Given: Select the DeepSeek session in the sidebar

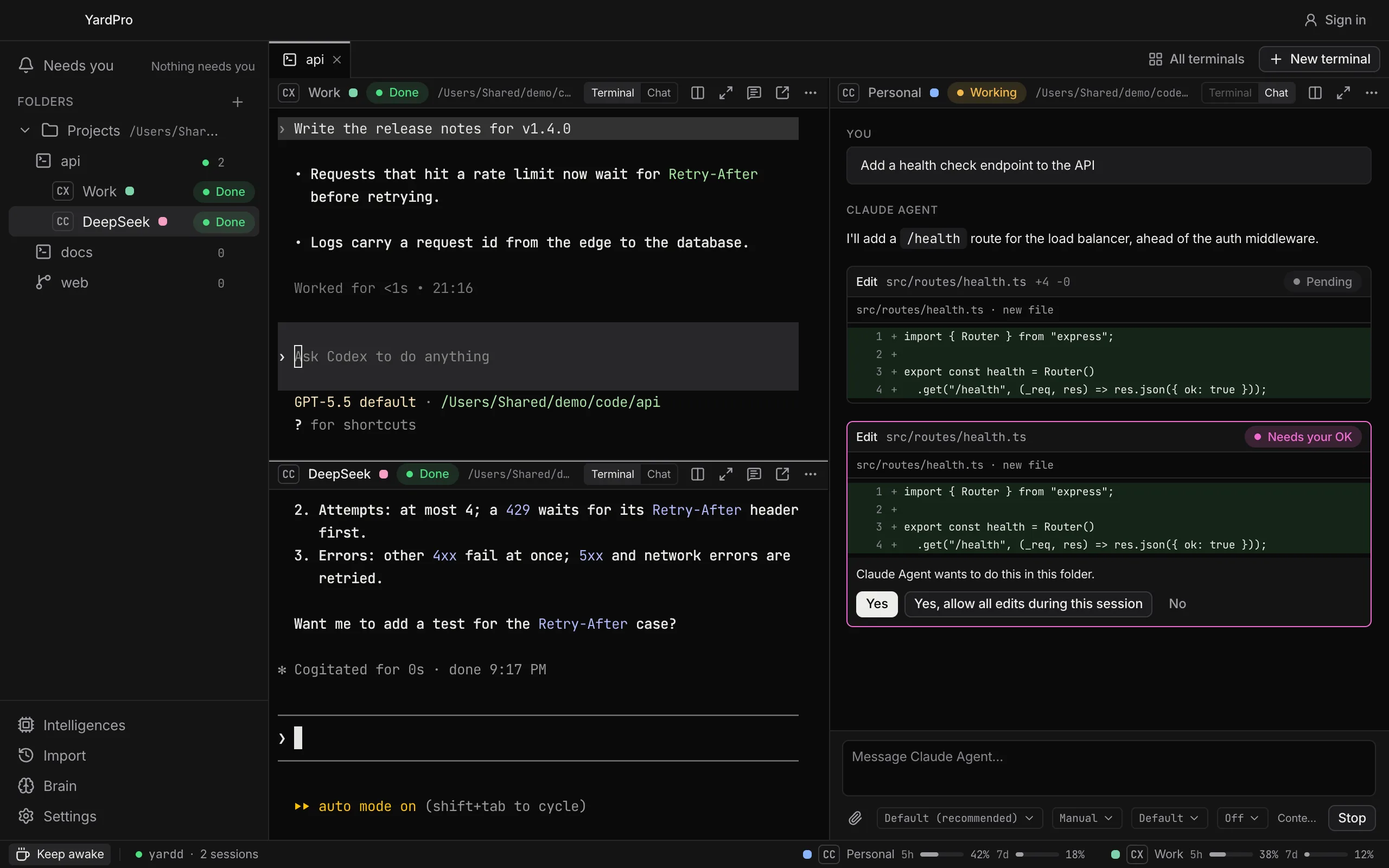Looking at the screenshot, I should pyautogui.click(x=133, y=221).
